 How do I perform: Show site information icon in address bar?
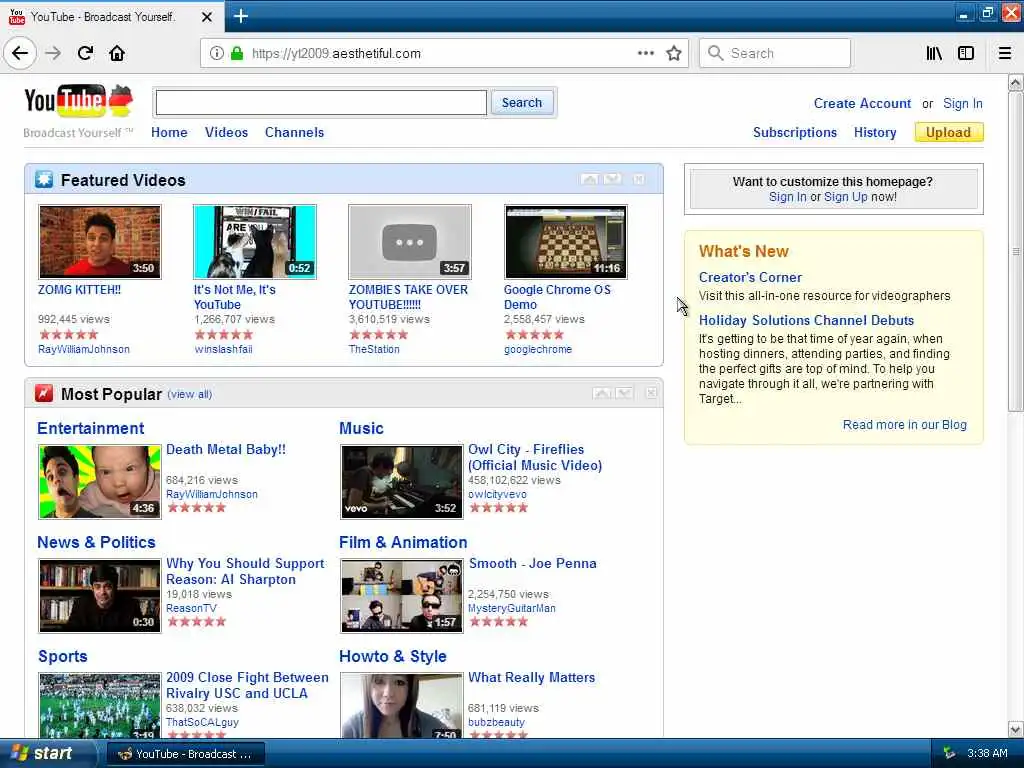(x=216, y=53)
